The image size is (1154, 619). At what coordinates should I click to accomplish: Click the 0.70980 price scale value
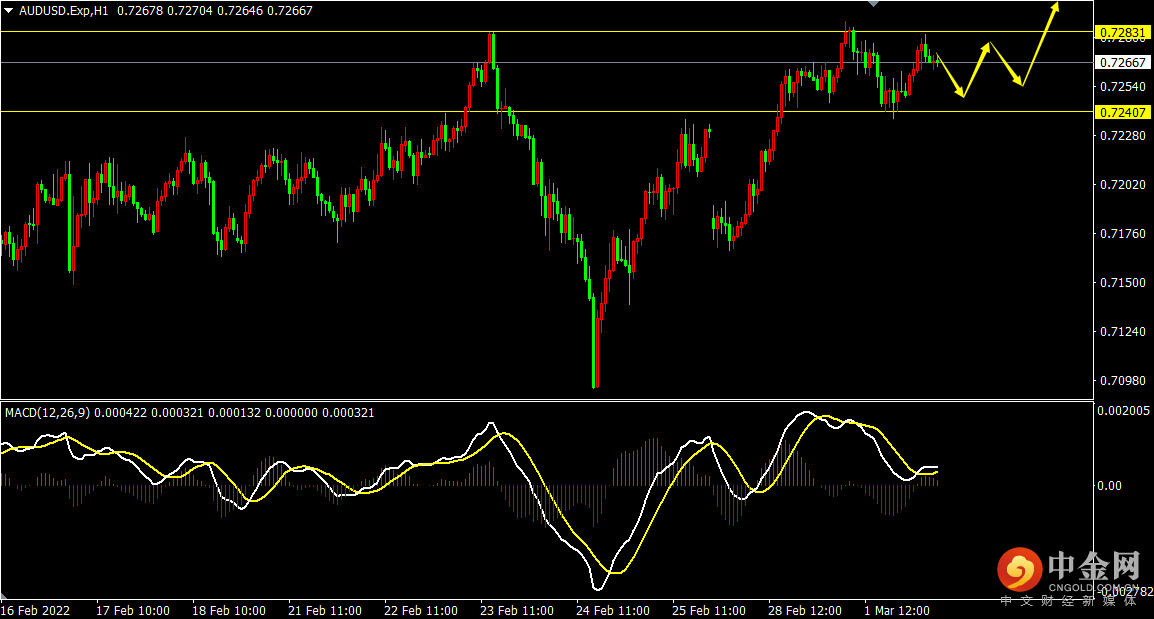click(x=1123, y=381)
